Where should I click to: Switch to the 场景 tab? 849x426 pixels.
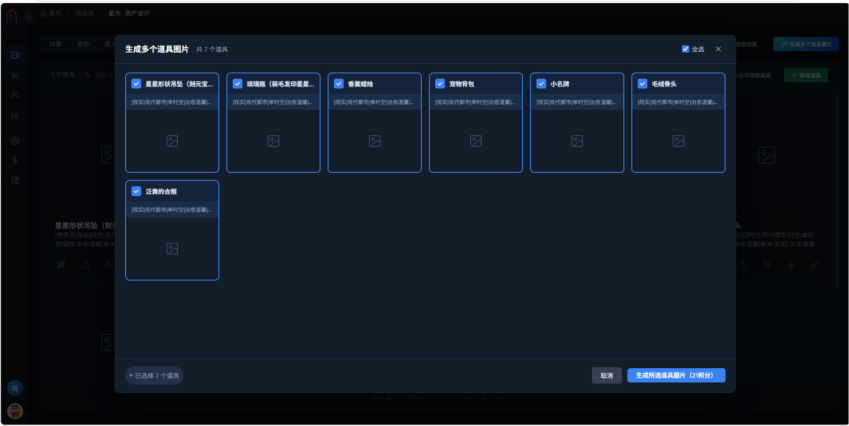coord(55,44)
